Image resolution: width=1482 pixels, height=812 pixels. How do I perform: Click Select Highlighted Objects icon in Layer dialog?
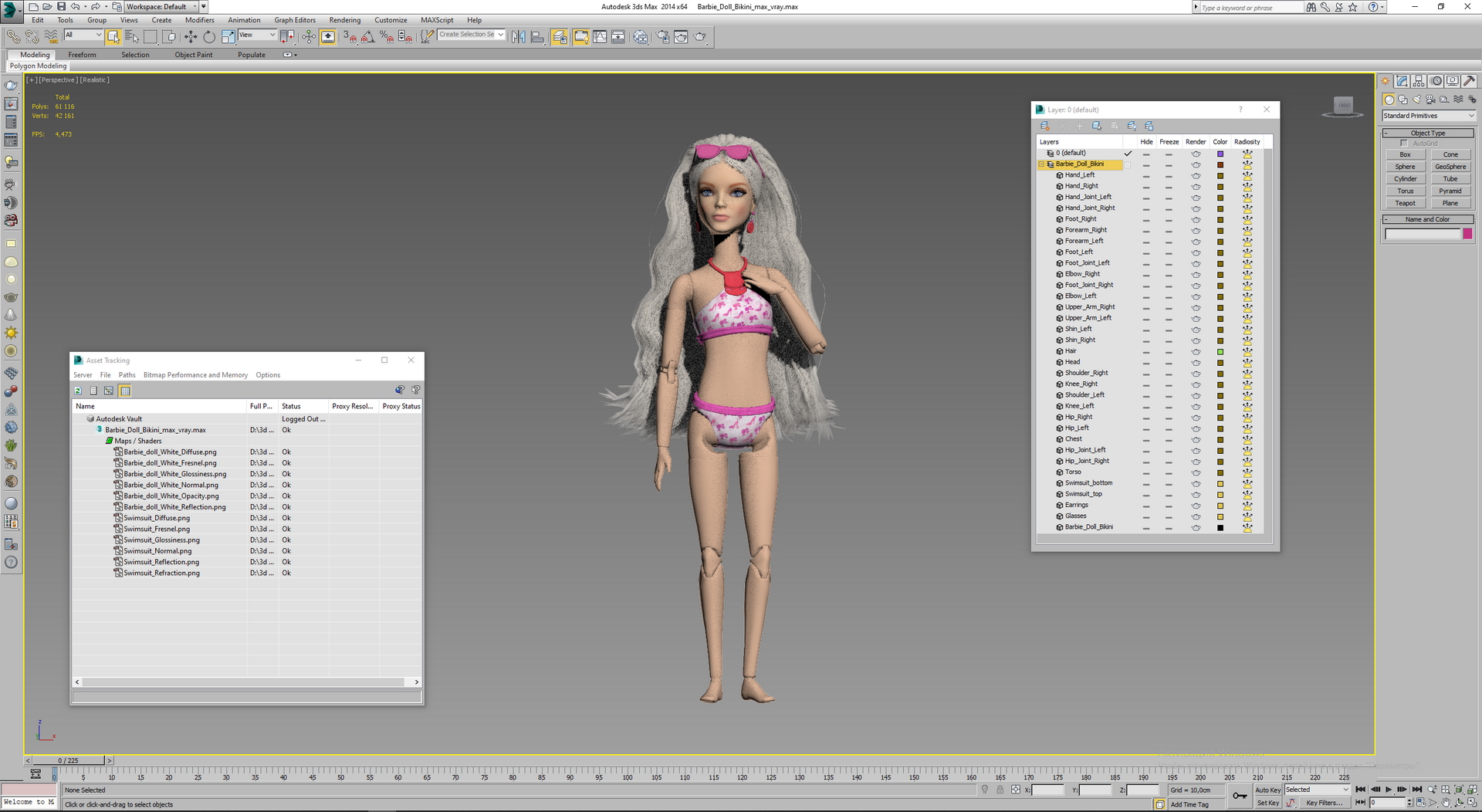click(x=1097, y=126)
